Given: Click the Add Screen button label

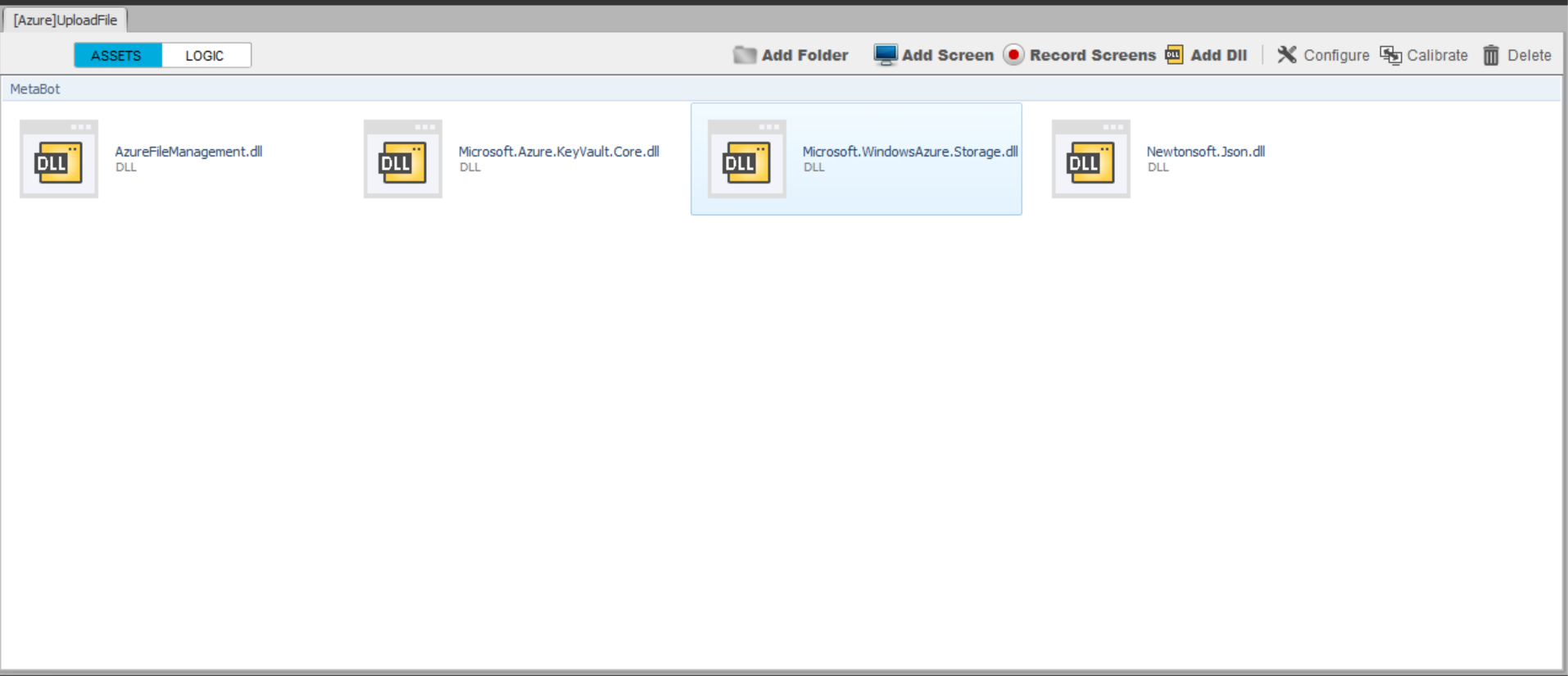Looking at the screenshot, I should [948, 55].
